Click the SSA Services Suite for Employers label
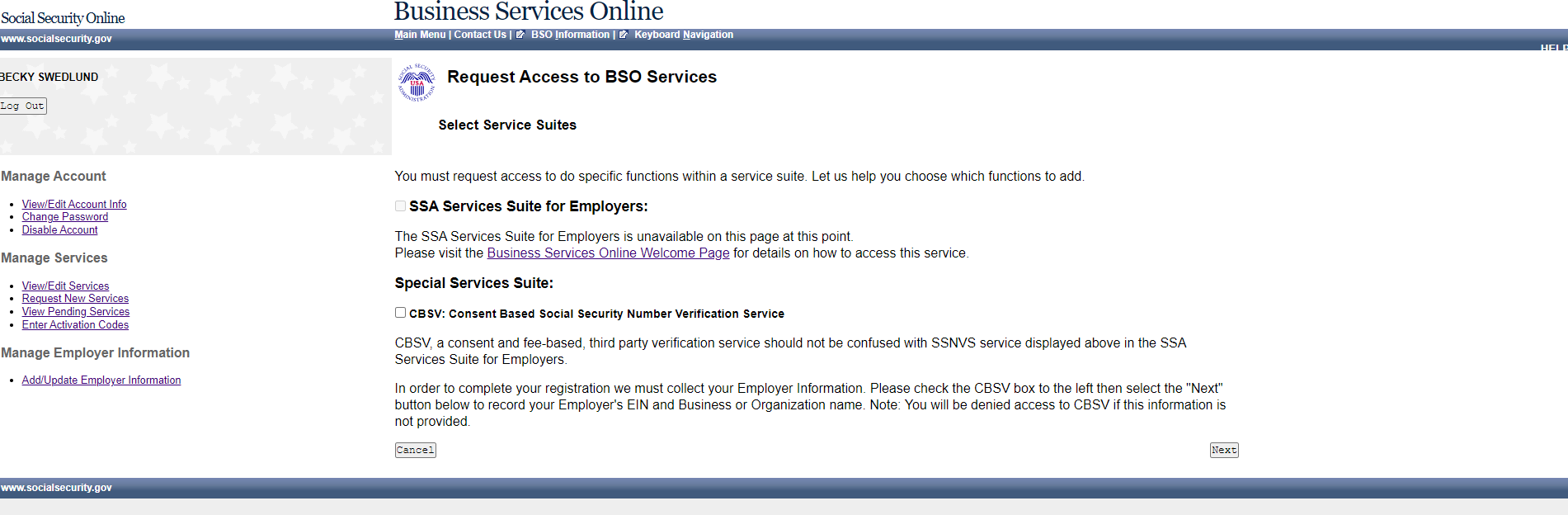1568x515 pixels. pos(529,206)
